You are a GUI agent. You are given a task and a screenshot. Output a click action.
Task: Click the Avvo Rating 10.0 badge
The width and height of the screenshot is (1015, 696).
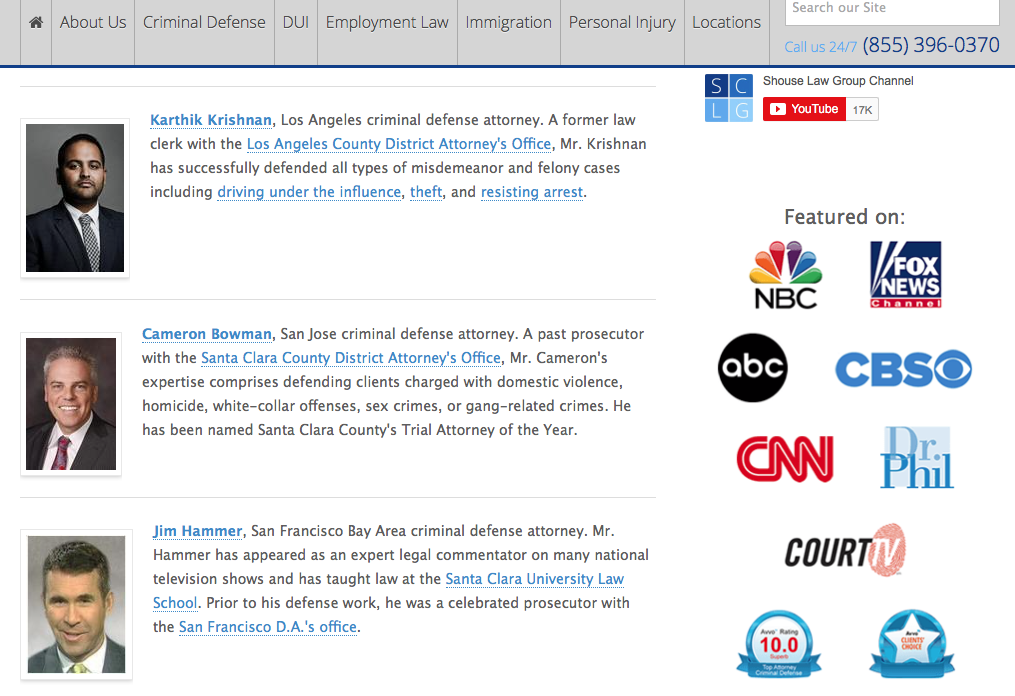(779, 643)
